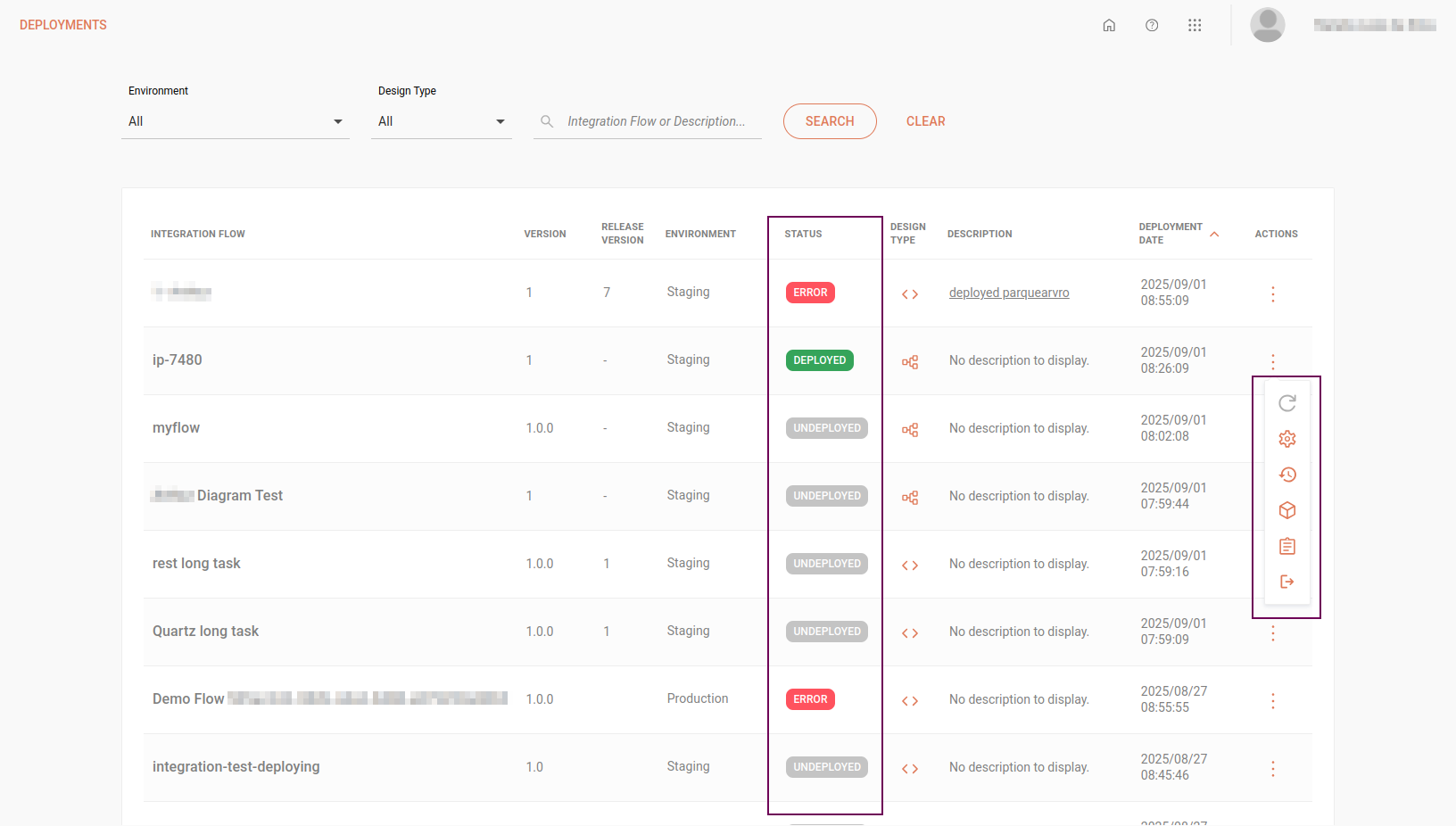1456x826 pixels.
Task: Click the ERROR status badge in first row
Action: coord(810,293)
